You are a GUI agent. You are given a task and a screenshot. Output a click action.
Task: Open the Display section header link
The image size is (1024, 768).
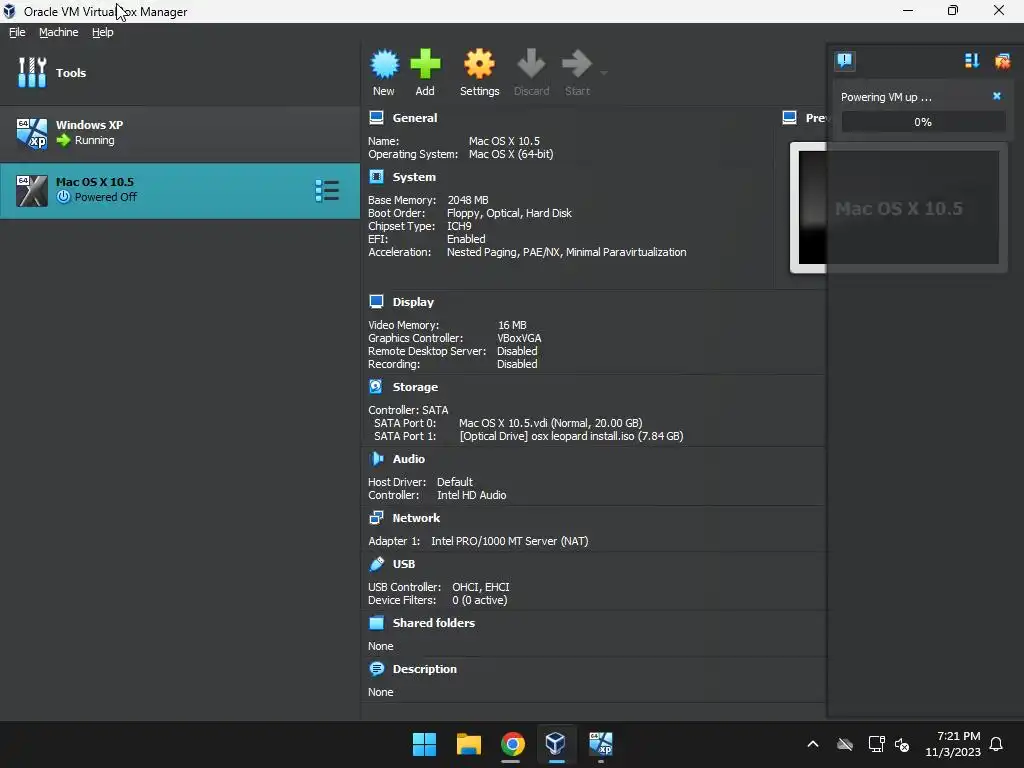tap(413, 302)
